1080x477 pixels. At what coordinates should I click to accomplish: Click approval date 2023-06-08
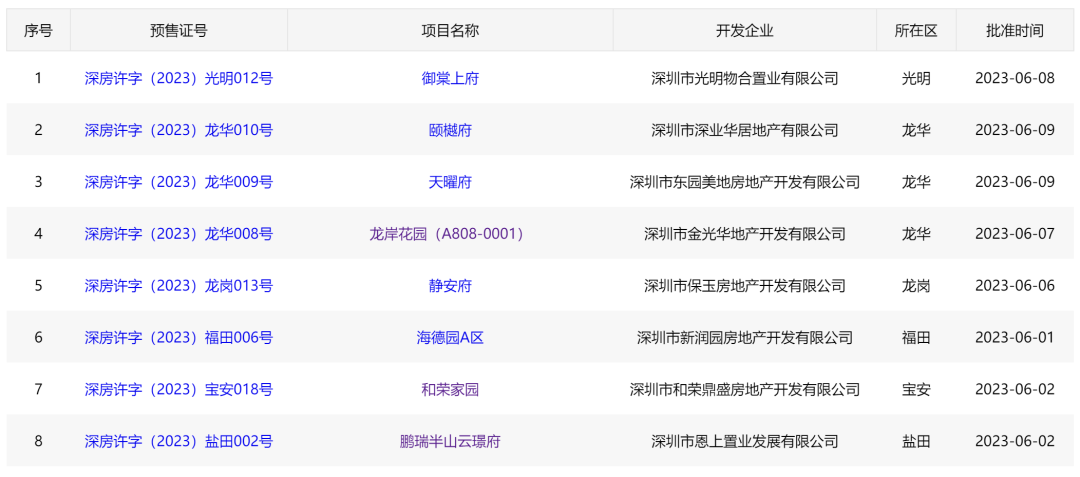click(x=1015, y=78)
